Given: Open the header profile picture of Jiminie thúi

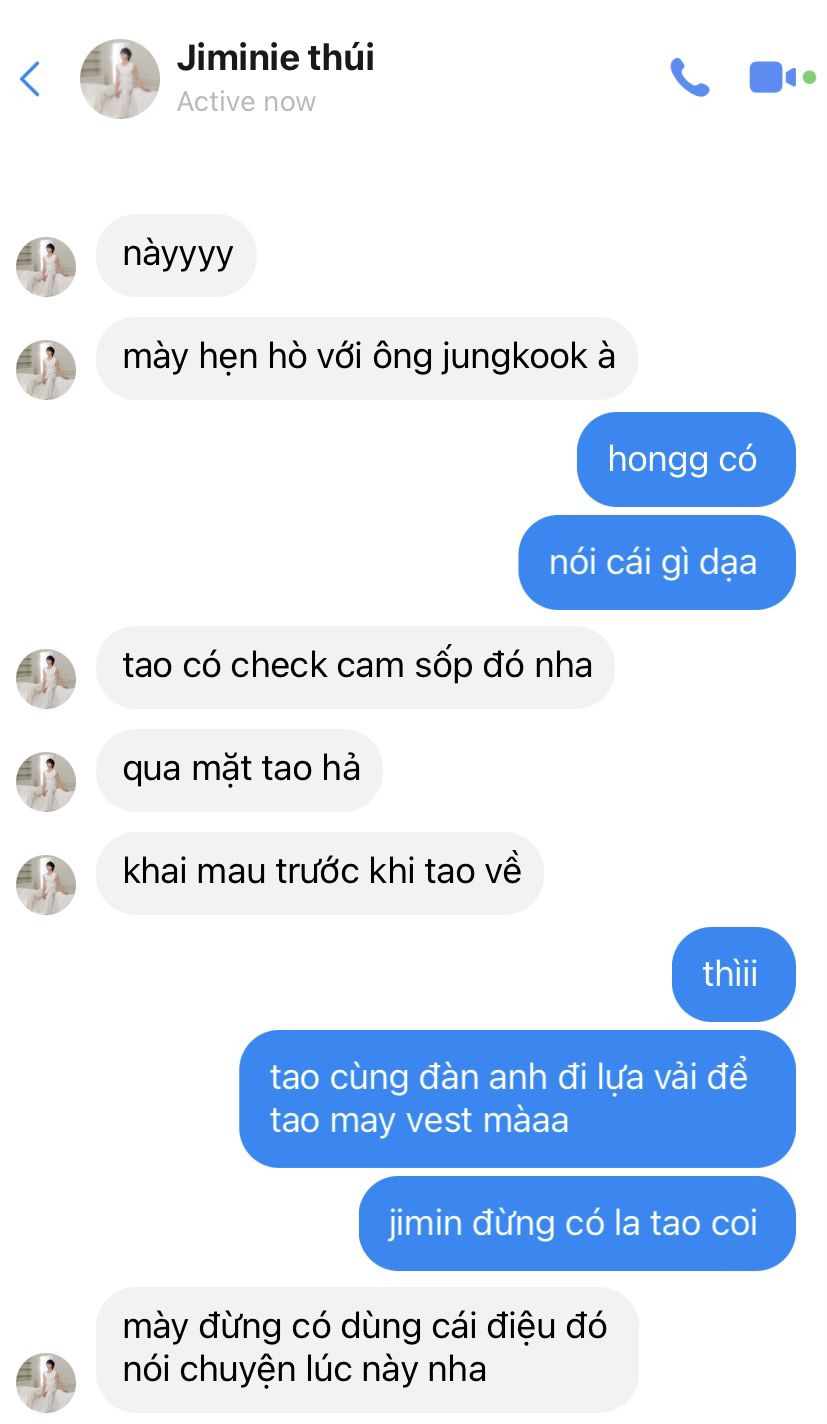Looking at the screenshot, I should pyautogui.click(x=120, y=79).
